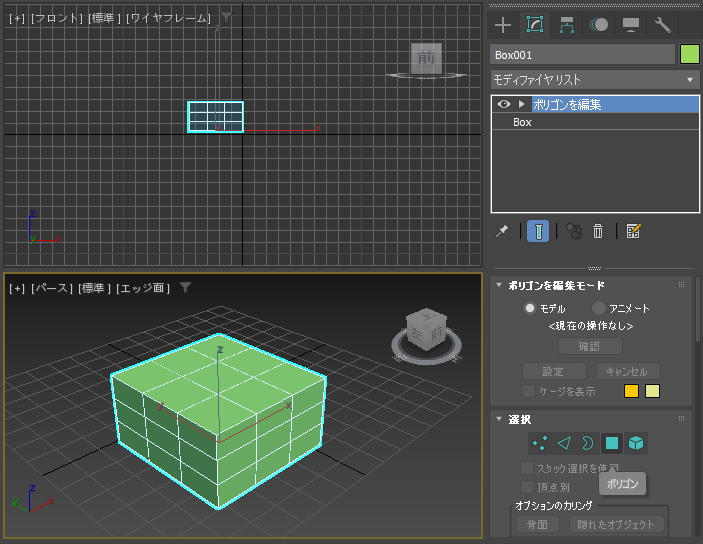Select Border sub-object level icon

(588, 443)
